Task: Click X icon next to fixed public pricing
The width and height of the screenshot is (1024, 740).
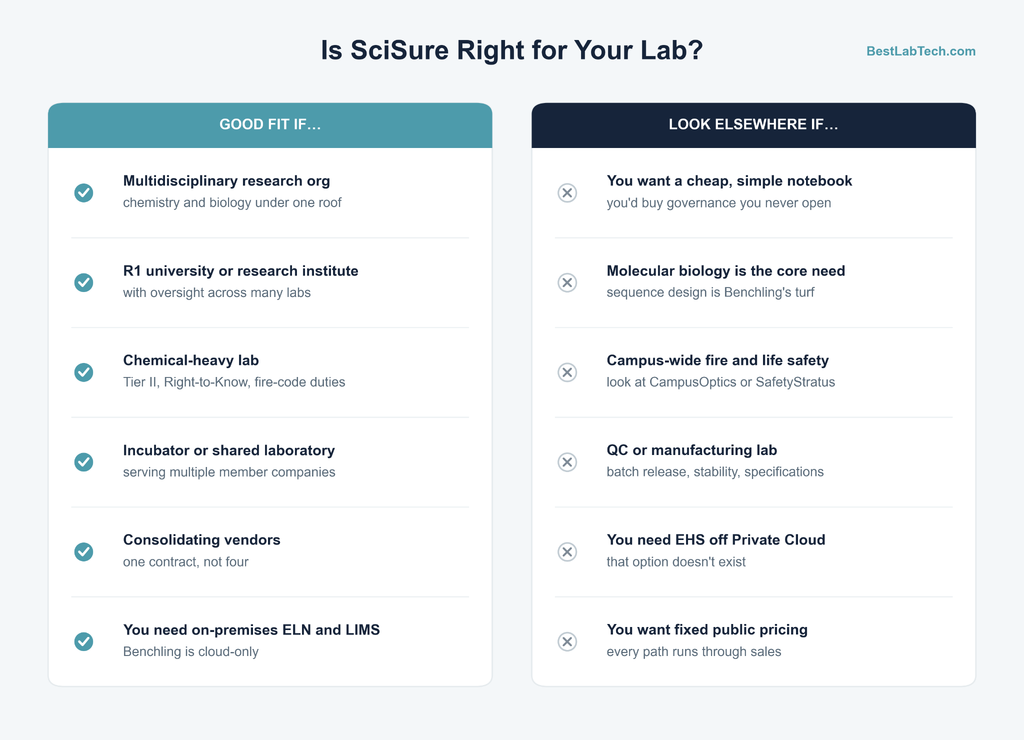Action: coord(567,641)
